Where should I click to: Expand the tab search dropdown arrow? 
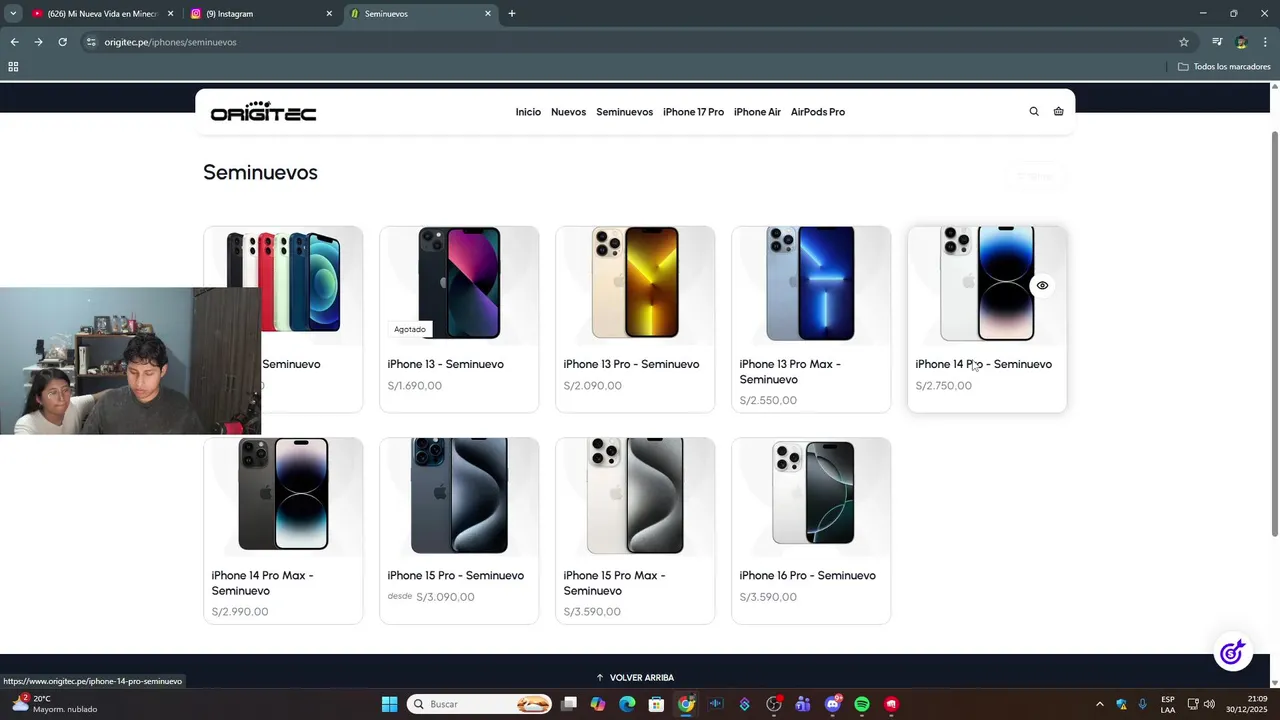pyautogui.click(x=13, y=14)
